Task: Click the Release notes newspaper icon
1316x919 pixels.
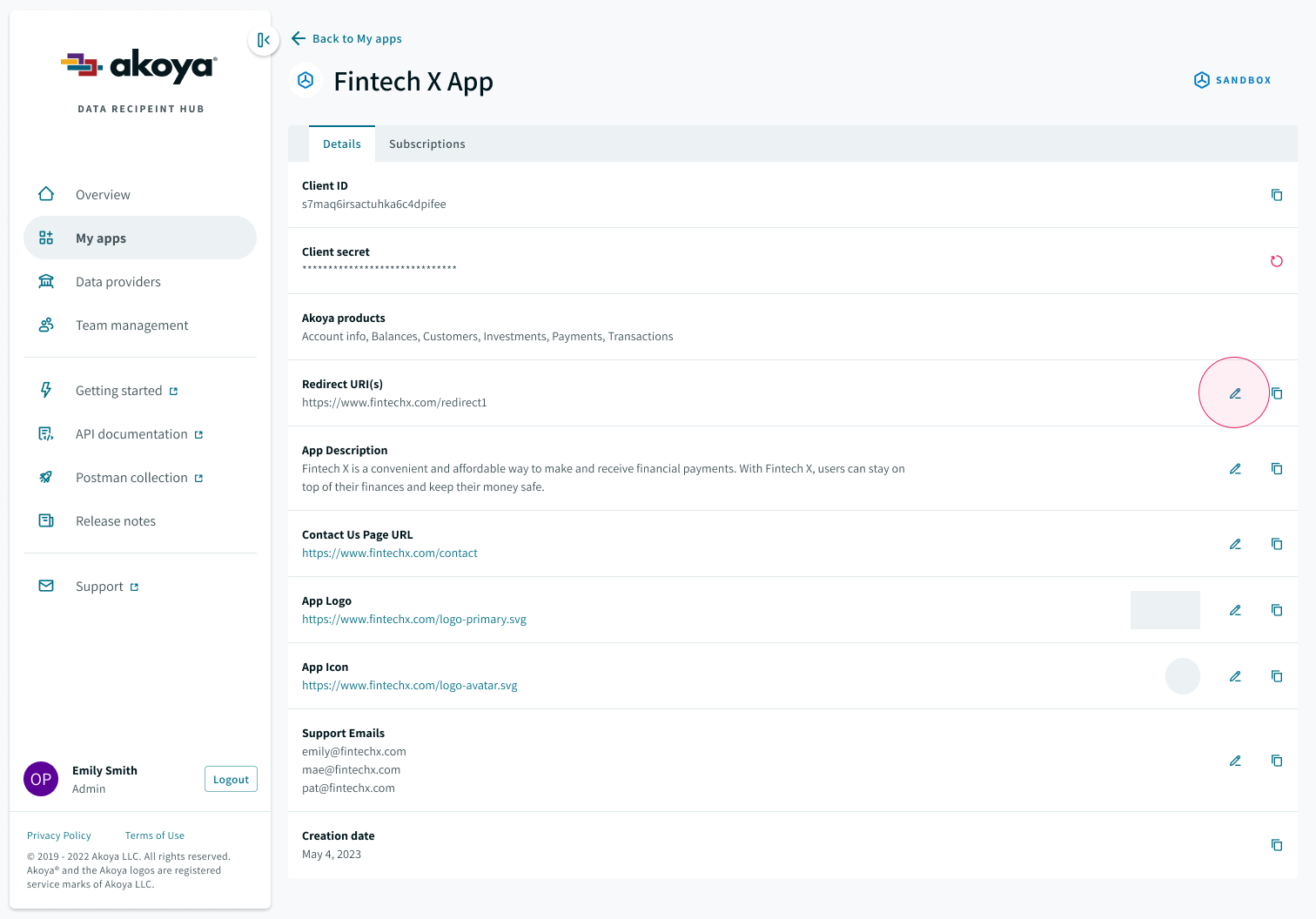Action: pyautogui.click(x=46, y=520)
